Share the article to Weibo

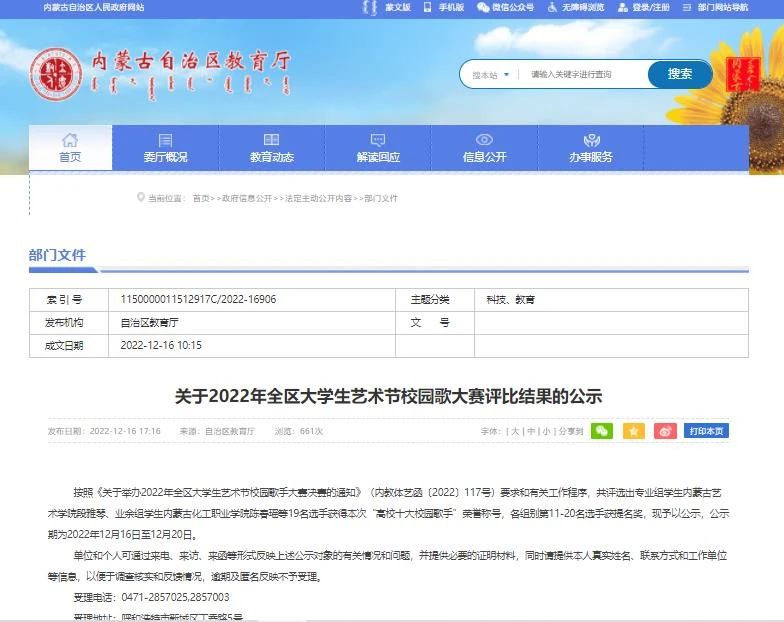tap(665, 431)
